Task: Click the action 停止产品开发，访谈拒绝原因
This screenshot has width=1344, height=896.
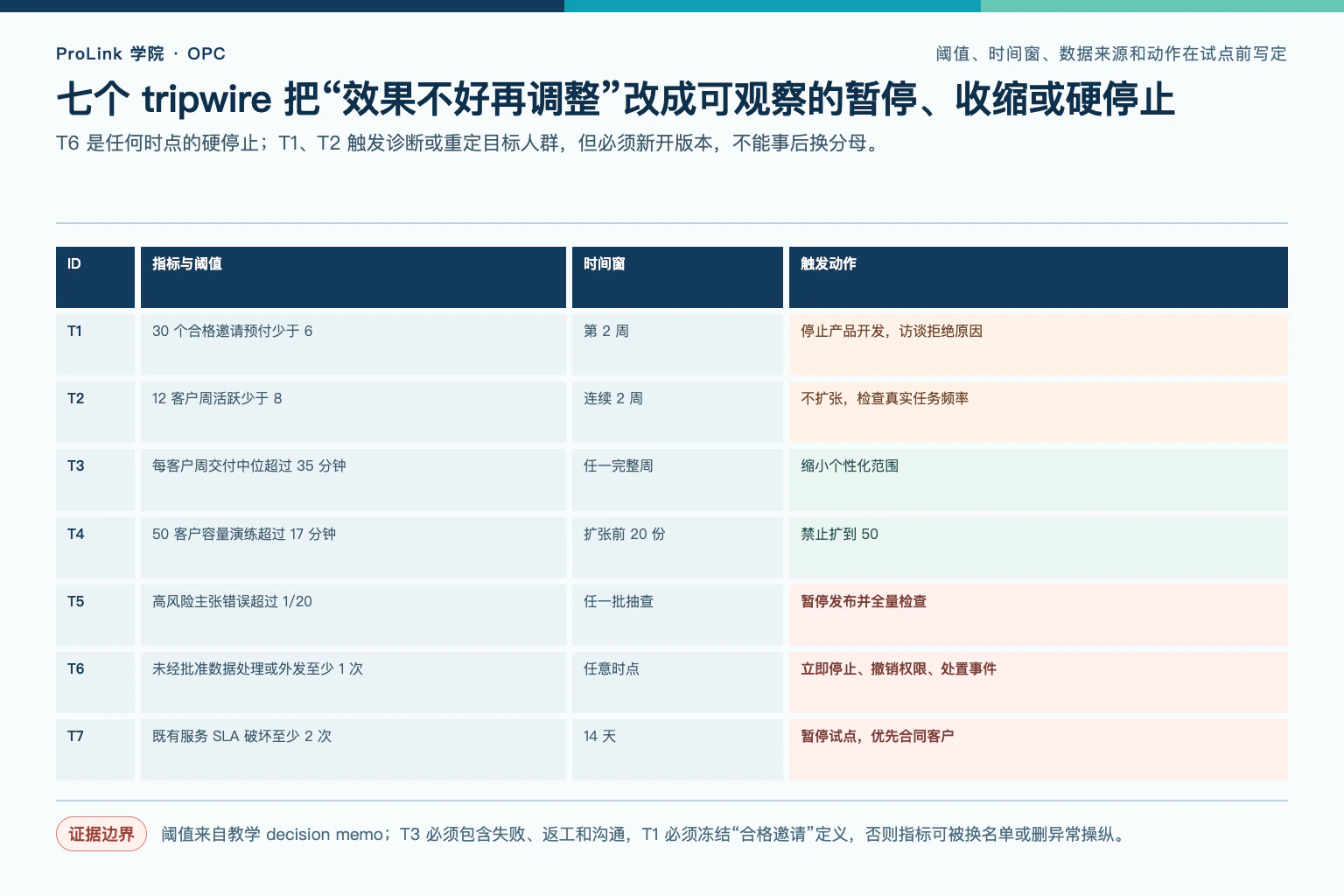Action: [x=1039, y=345]
